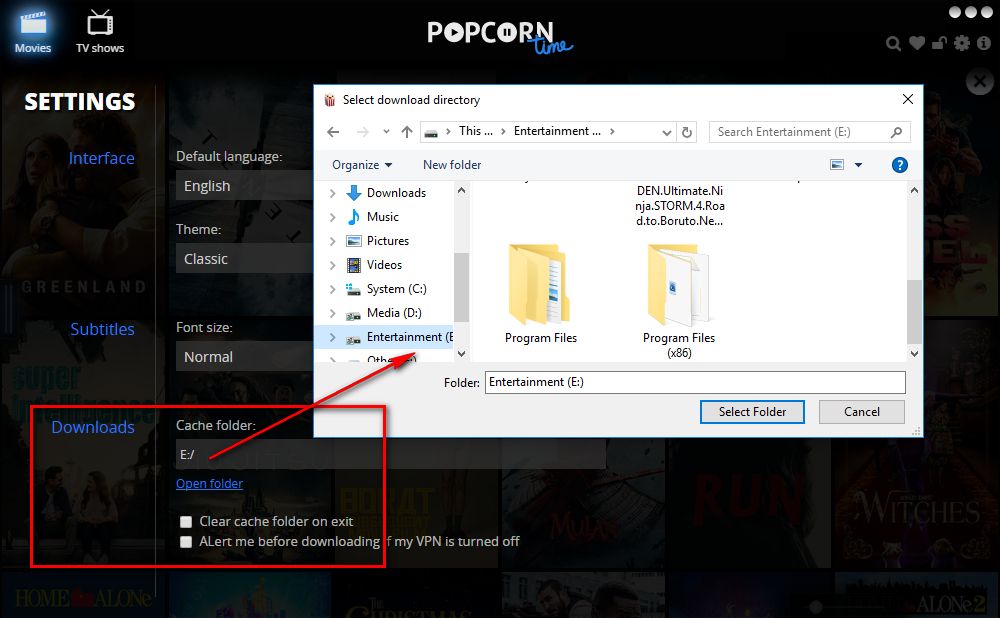Cancel the directory selection dialog
This screenshot has height=618, width=1000.
coord(862,412)
